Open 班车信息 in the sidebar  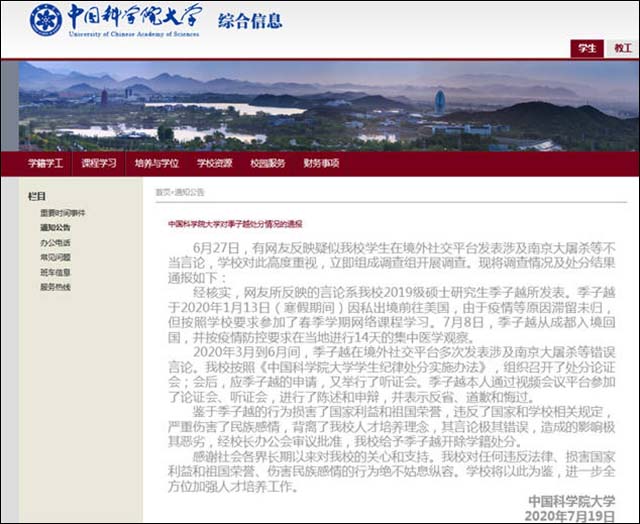click(x=55, y=272)
